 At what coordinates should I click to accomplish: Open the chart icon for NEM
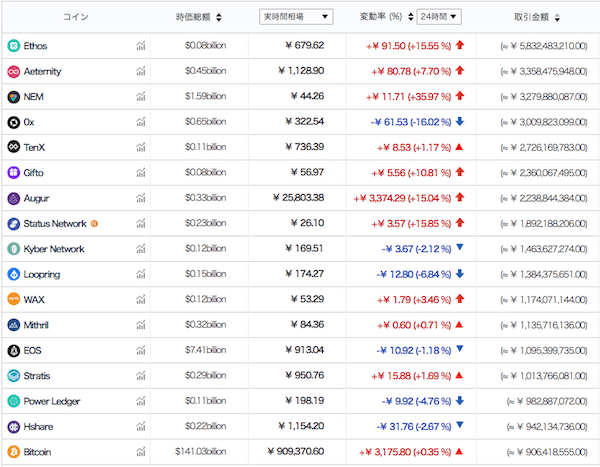point(141,96)
